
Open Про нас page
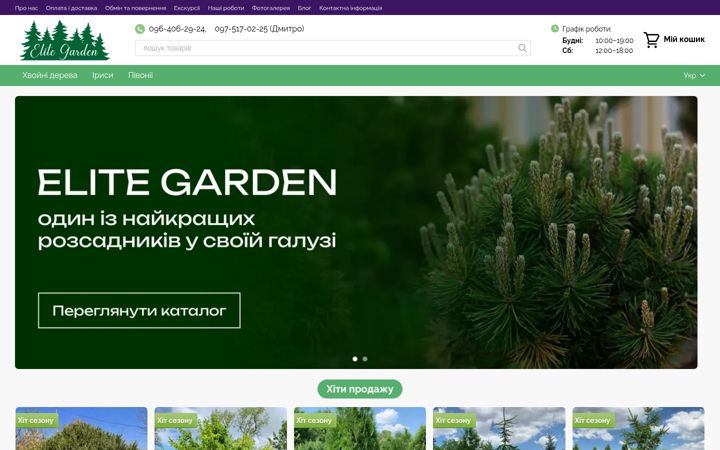click(x=26, y=8)
